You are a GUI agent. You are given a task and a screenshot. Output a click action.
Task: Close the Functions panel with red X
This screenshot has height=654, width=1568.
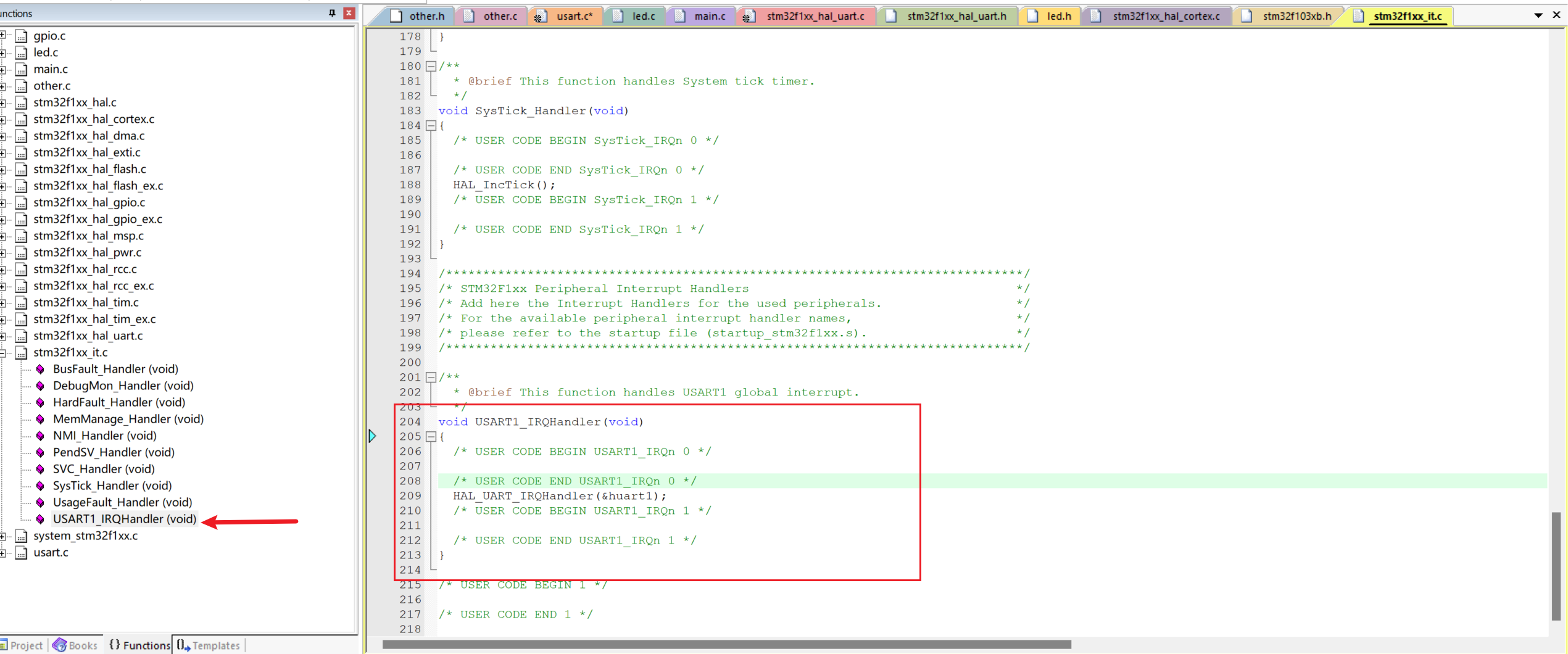point(349,13)
